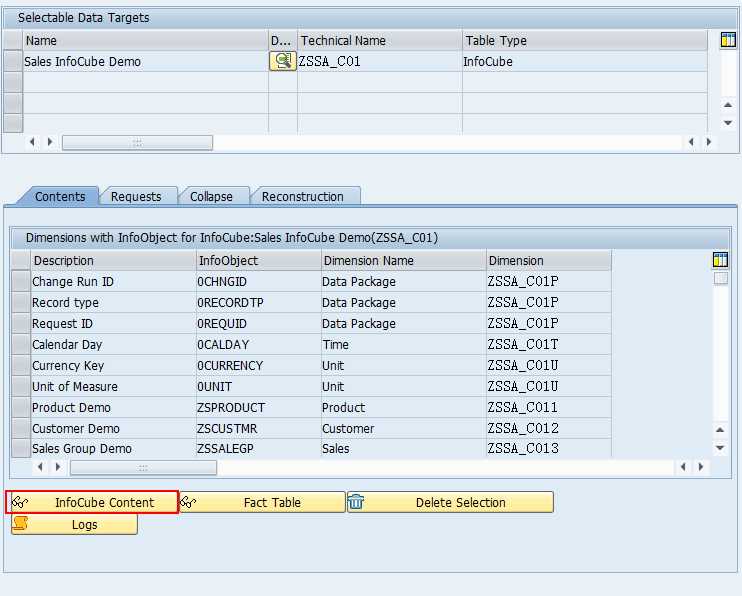Select the 0CALDAY InfoObject cell

(x=258, y=344)
